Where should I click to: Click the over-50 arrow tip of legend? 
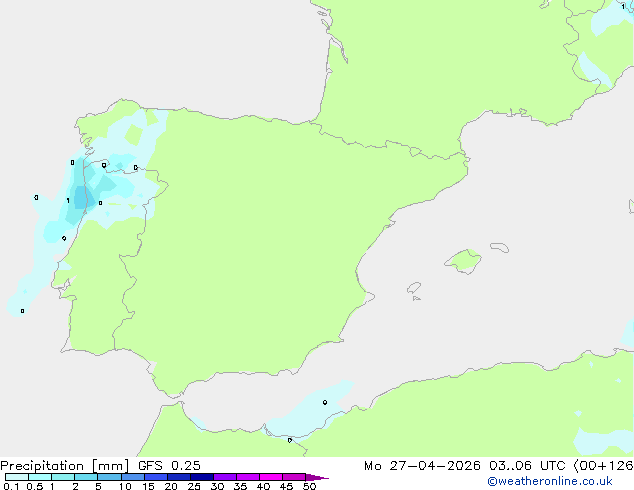click(x=317, y=477)
